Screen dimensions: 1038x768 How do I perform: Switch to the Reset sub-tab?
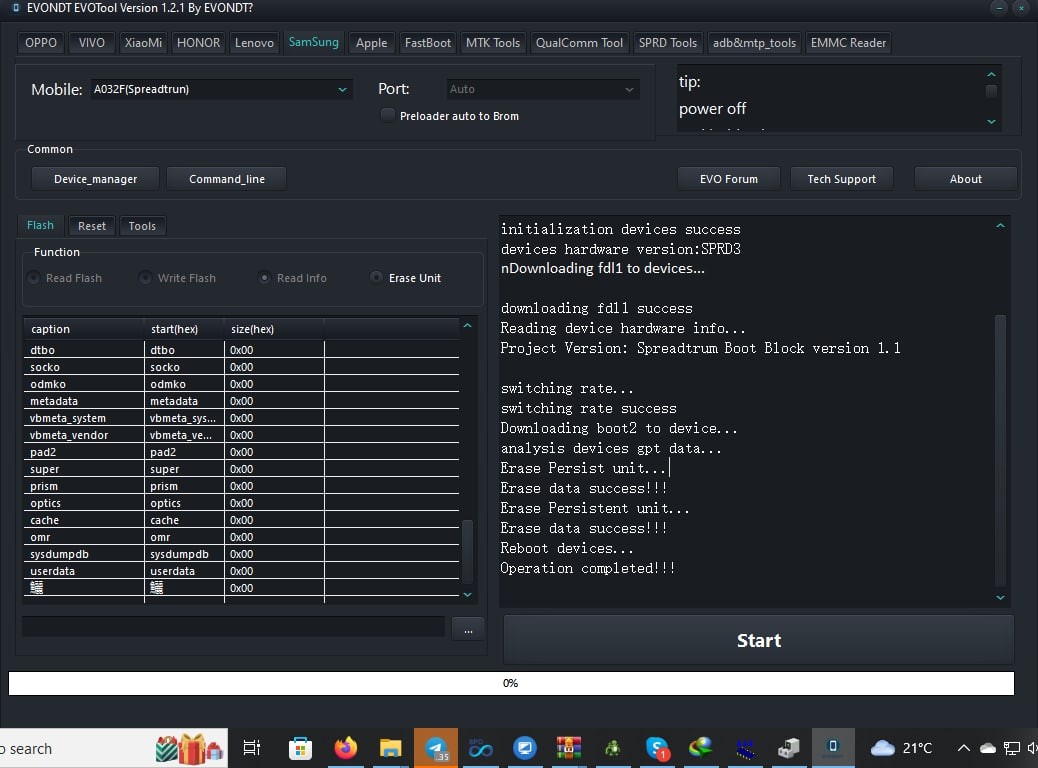click(91, 226)
